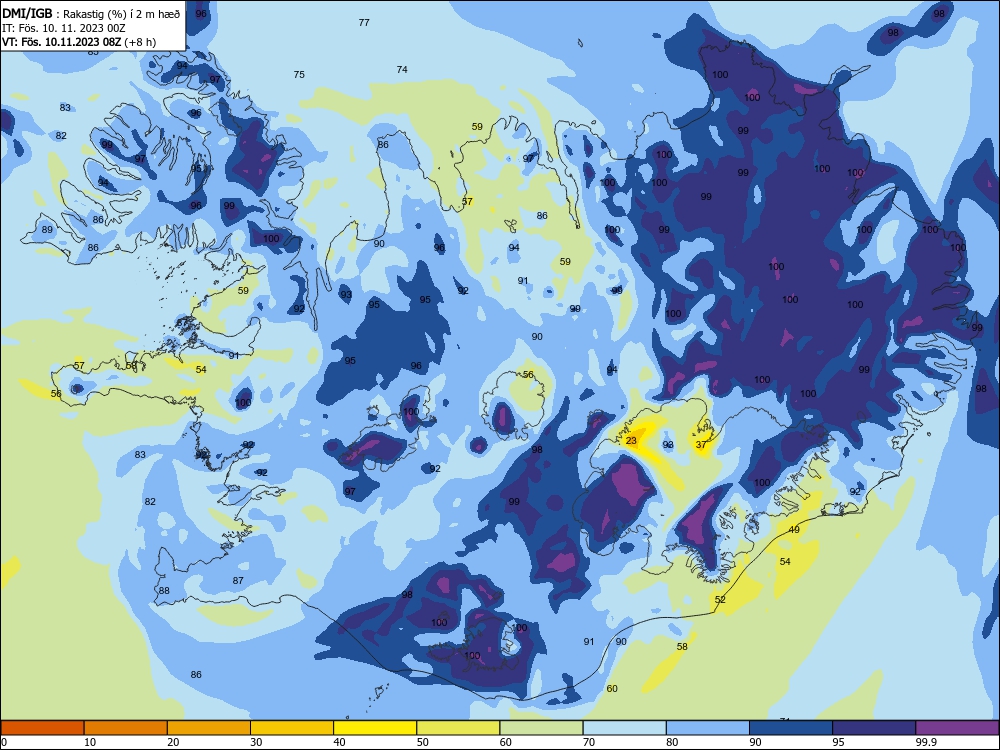The height and width of the screenshot is (750, 1000).
Task: Click the humidity value 60 on the map
Action: [x=612, y=689]
